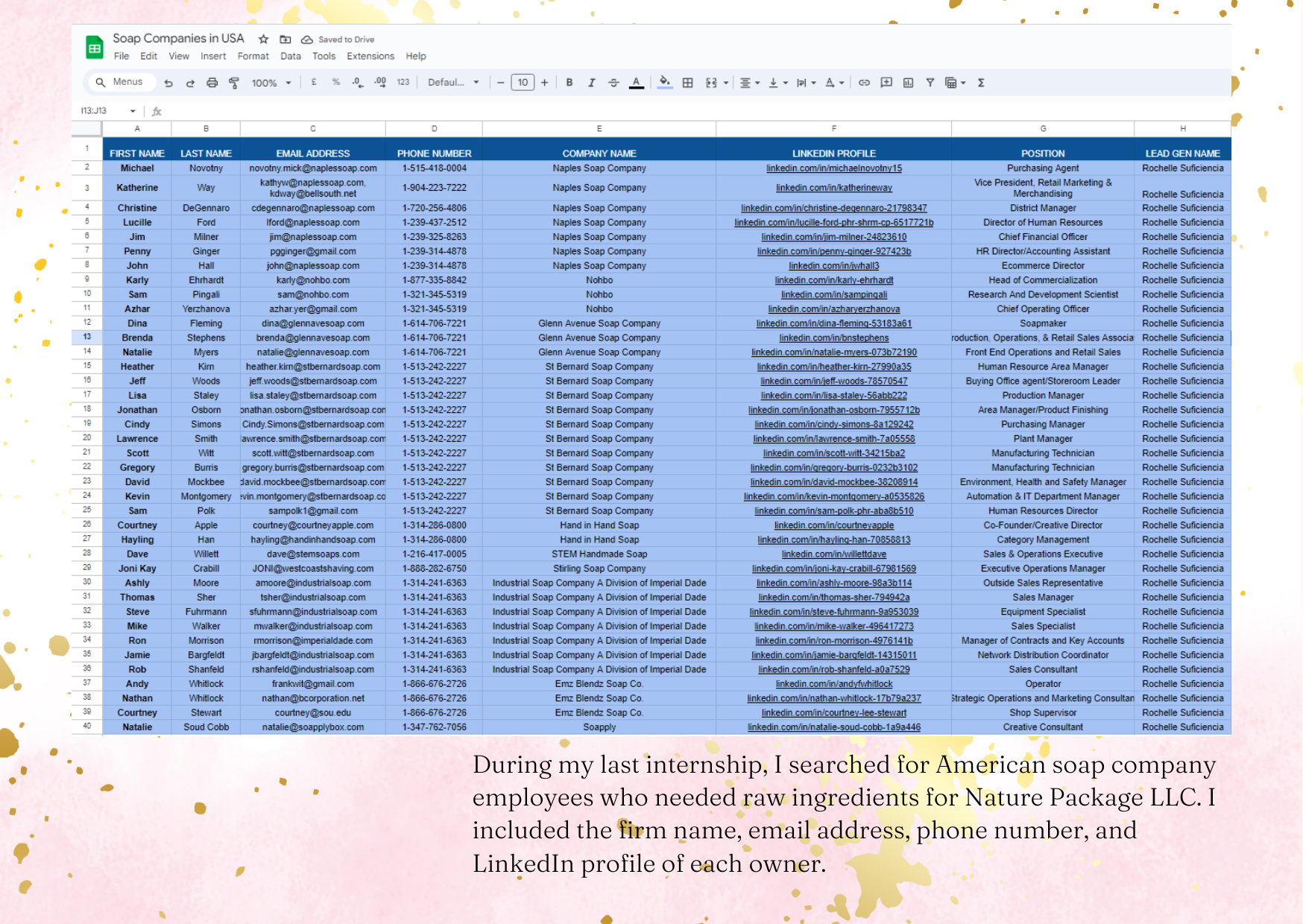This screenshot has height=924, width=1303.
Task: Open the Extensions menu
Action: (x=370, y=56)
